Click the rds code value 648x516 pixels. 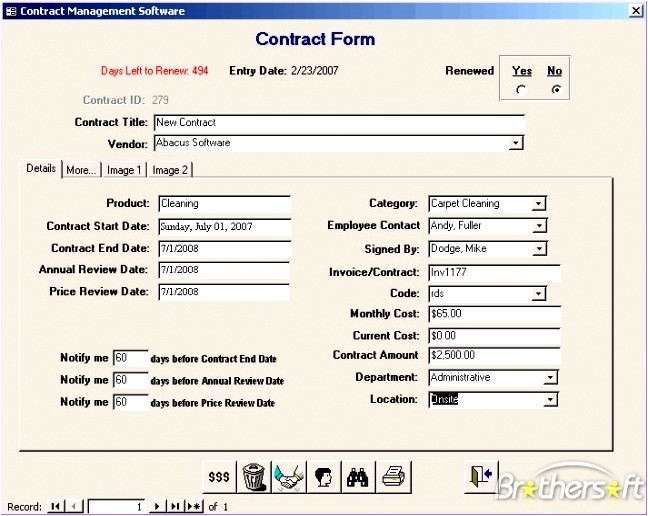coord(437,294)
